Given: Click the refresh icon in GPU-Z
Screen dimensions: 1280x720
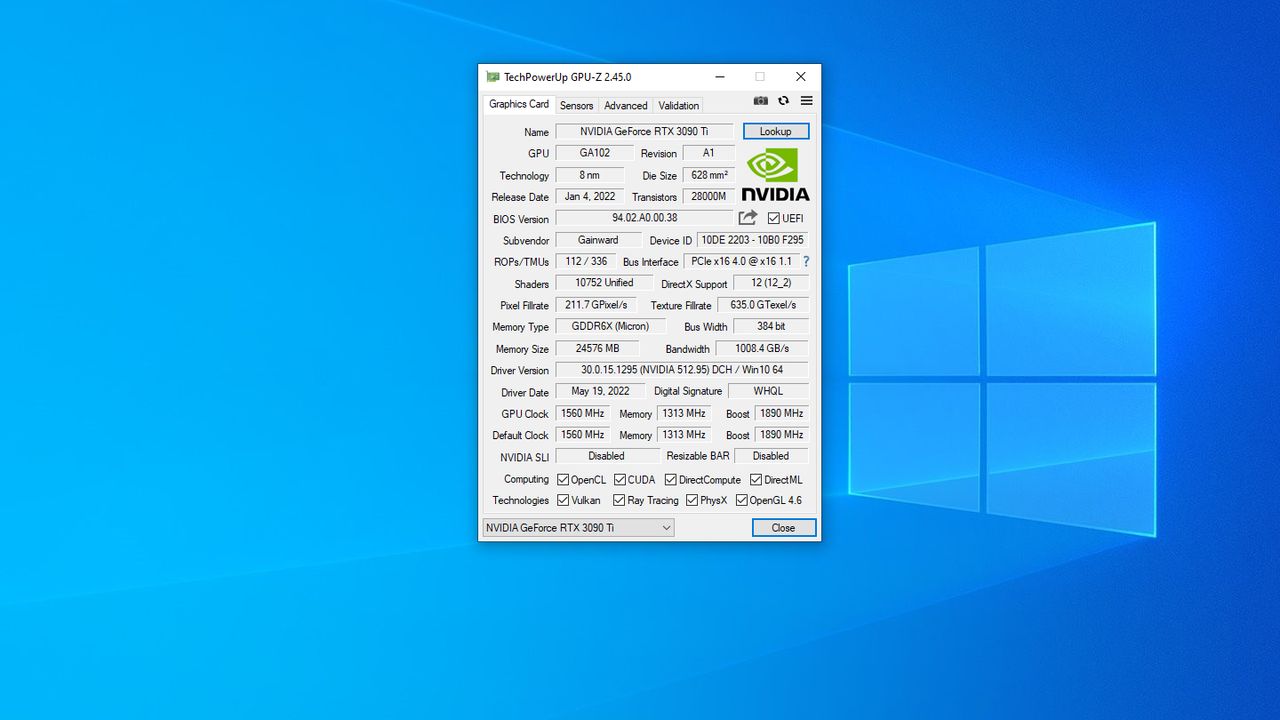Looking at the screenshot, I should point(783,101).
